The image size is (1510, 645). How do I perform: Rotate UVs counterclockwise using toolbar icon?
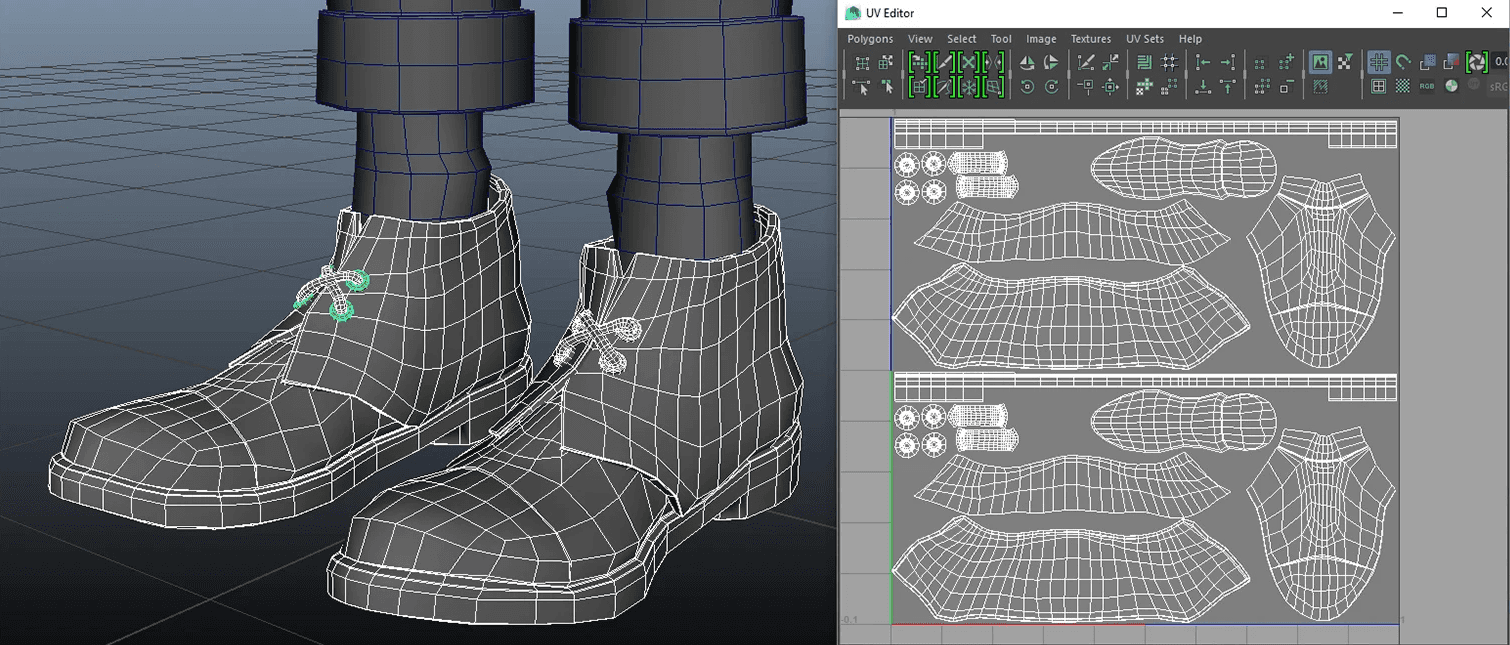click(1027, 87)
